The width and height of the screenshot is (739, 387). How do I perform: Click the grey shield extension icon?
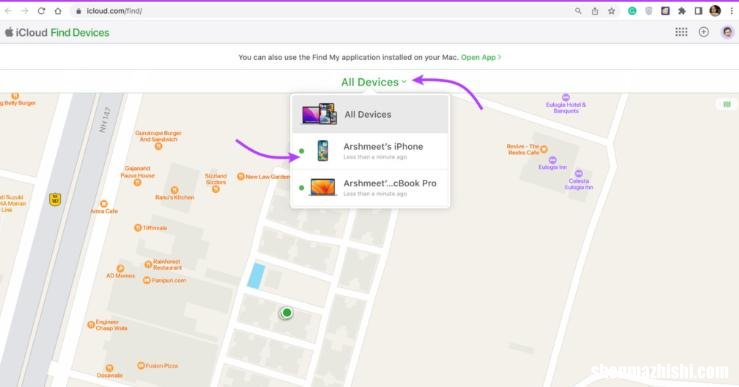click(649, 11)
